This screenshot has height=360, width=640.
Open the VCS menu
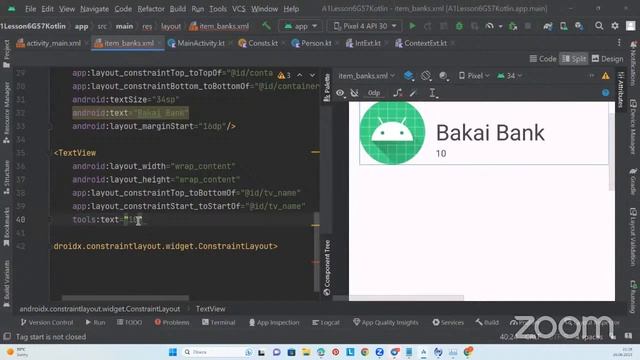coord(239,9)
